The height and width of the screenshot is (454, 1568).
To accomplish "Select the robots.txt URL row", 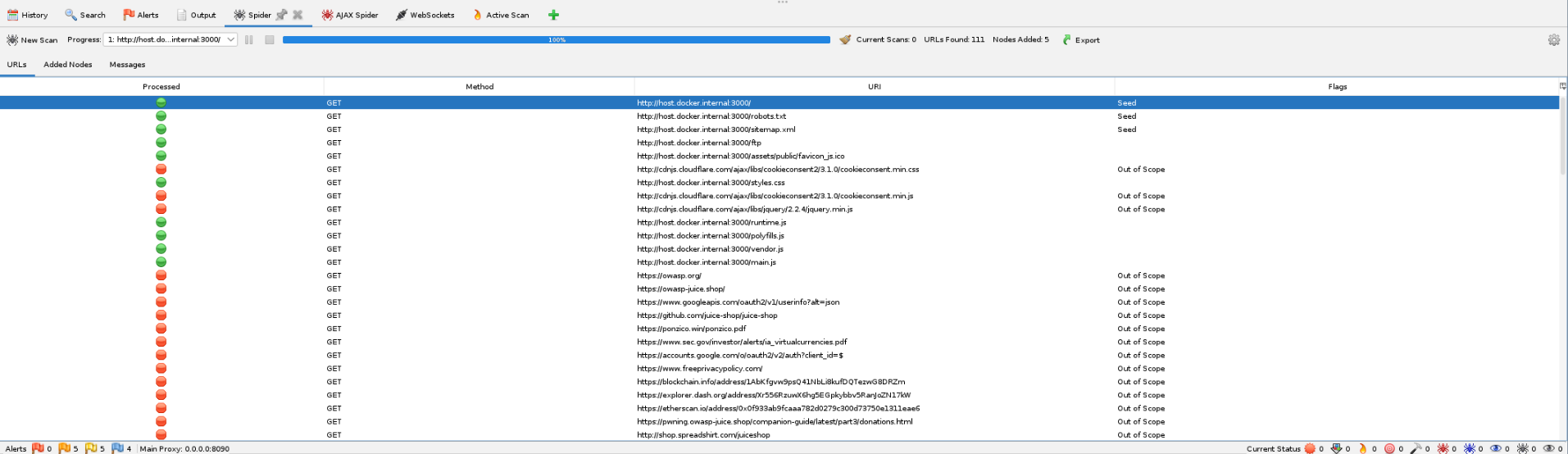I will click(x=779, y=116).
